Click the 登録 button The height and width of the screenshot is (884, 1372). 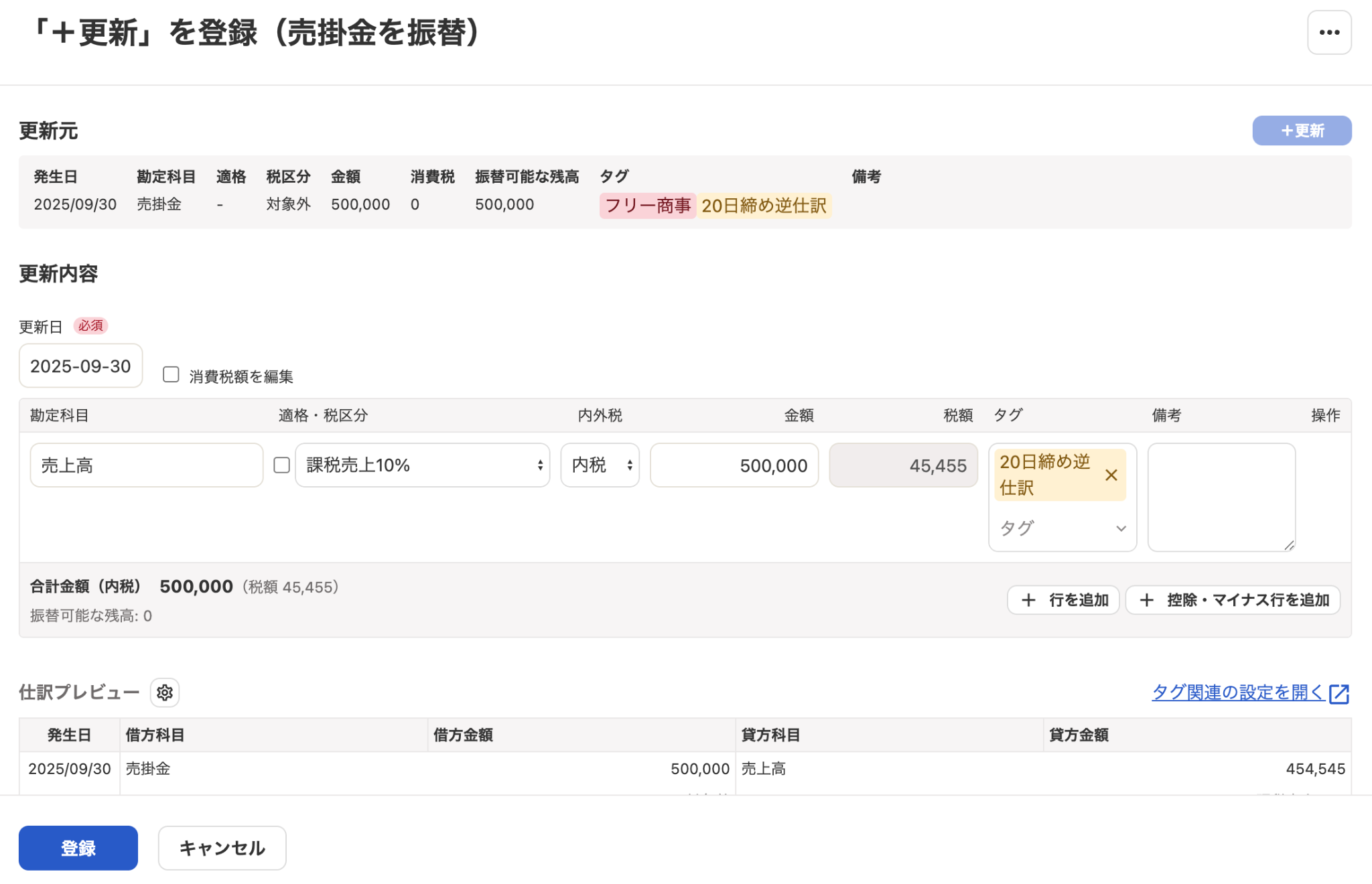(78, 848)
